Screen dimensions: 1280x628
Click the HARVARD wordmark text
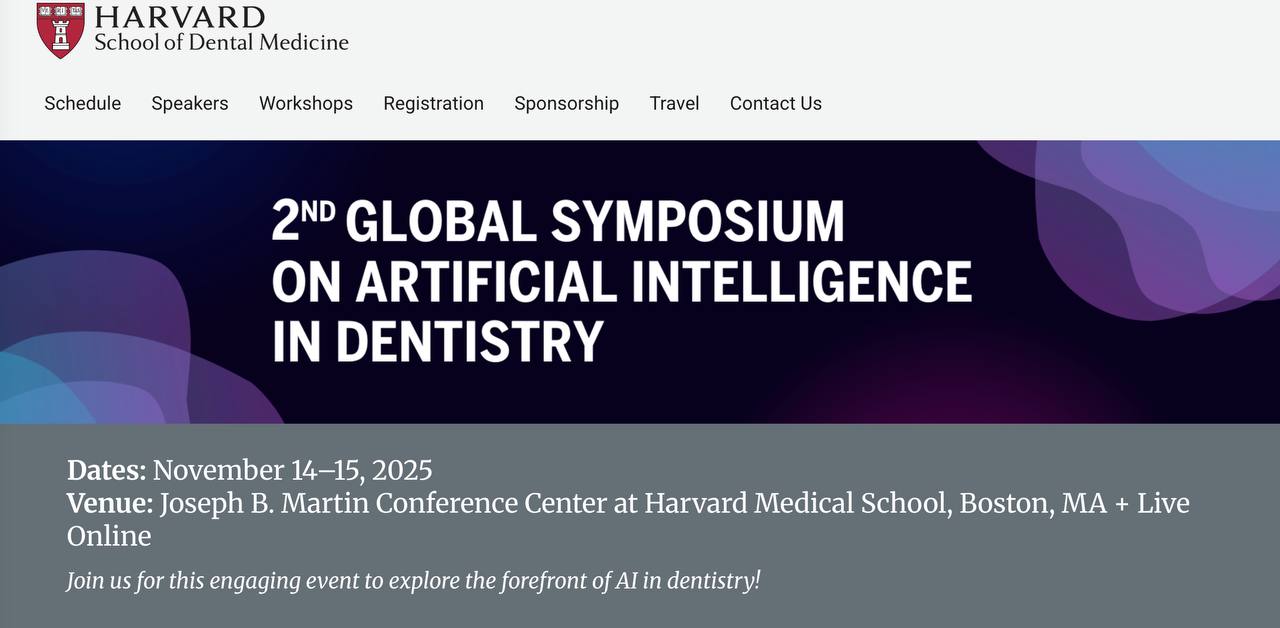click(x=180, y=17)
